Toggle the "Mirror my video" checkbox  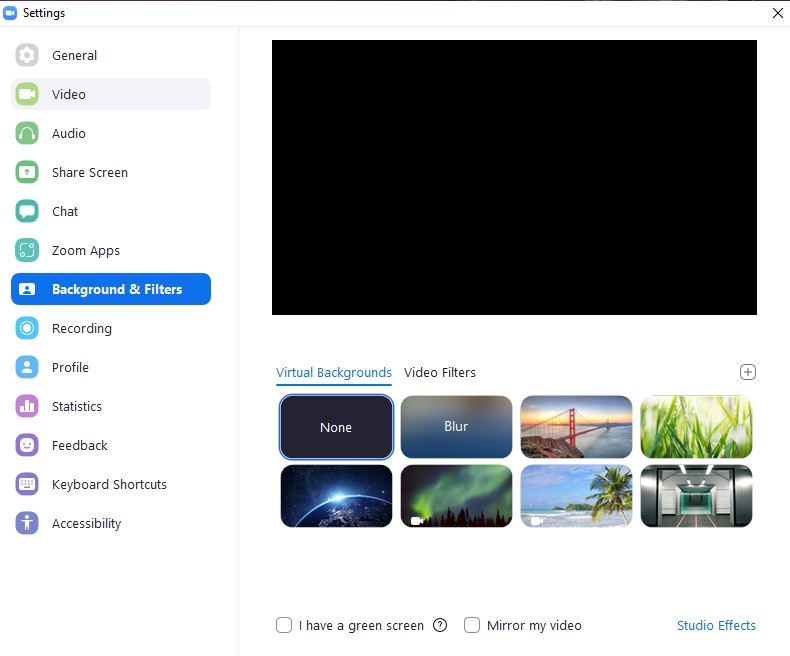(472, 625)
